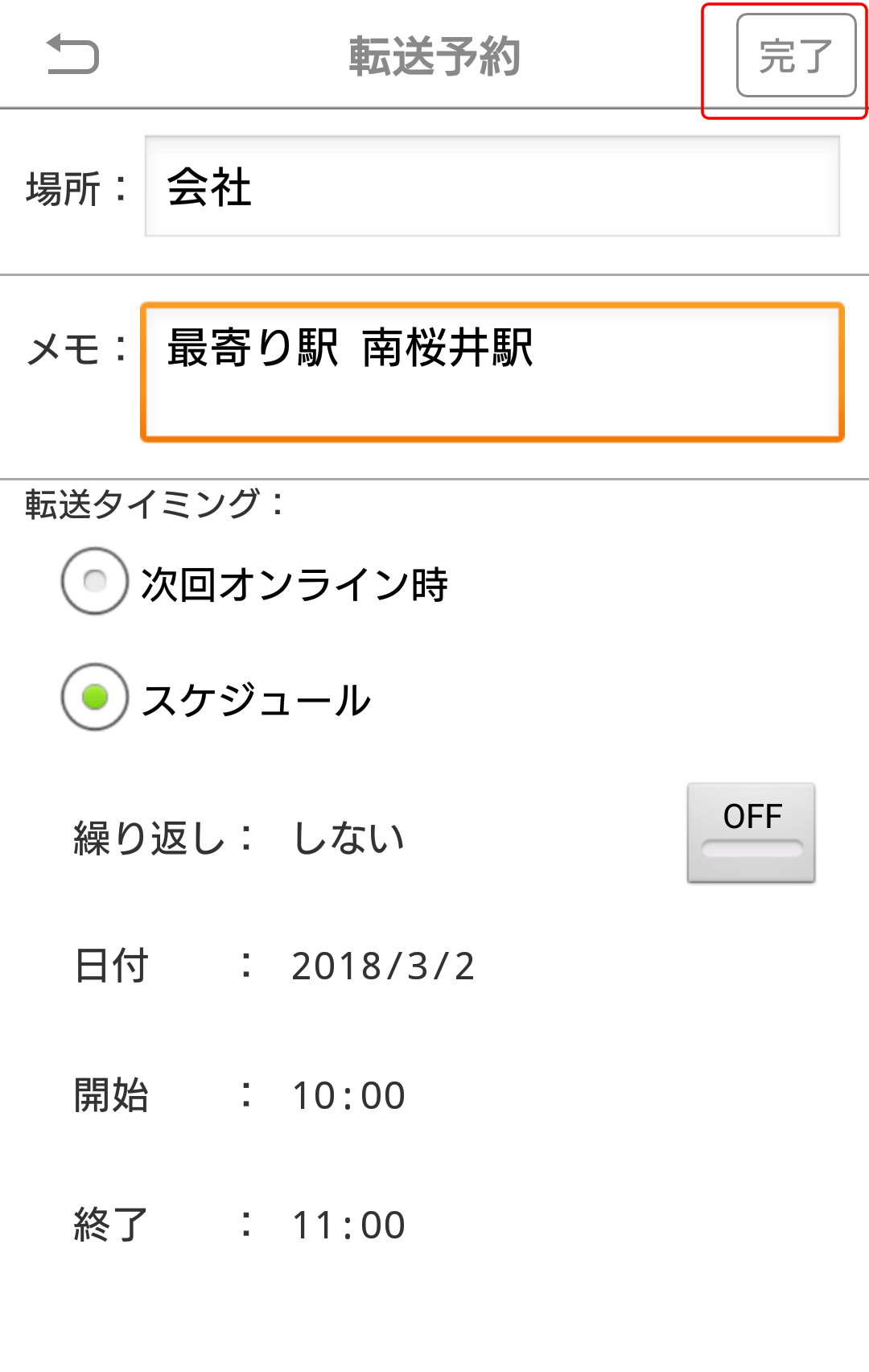869x1372 pixels.
Task: Tap the 転送タイミング heading
Action: [x=154, y=505]
